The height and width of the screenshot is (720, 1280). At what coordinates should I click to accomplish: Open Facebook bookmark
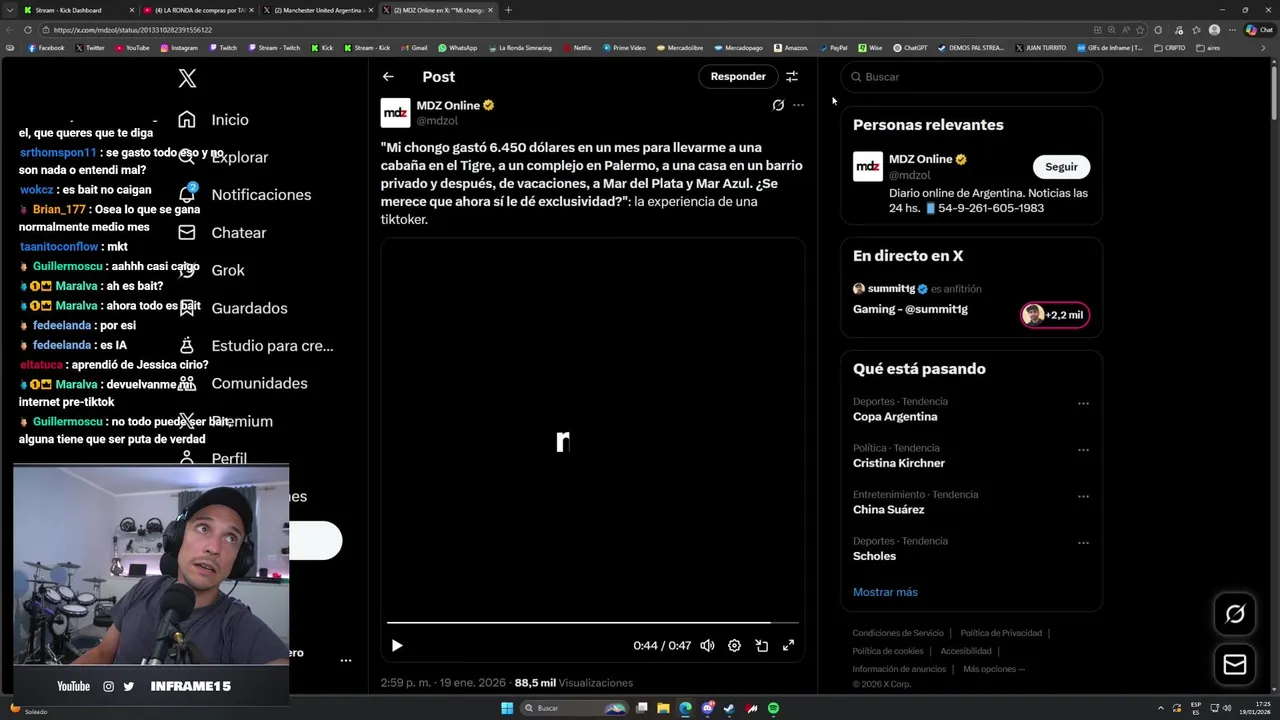46,48
